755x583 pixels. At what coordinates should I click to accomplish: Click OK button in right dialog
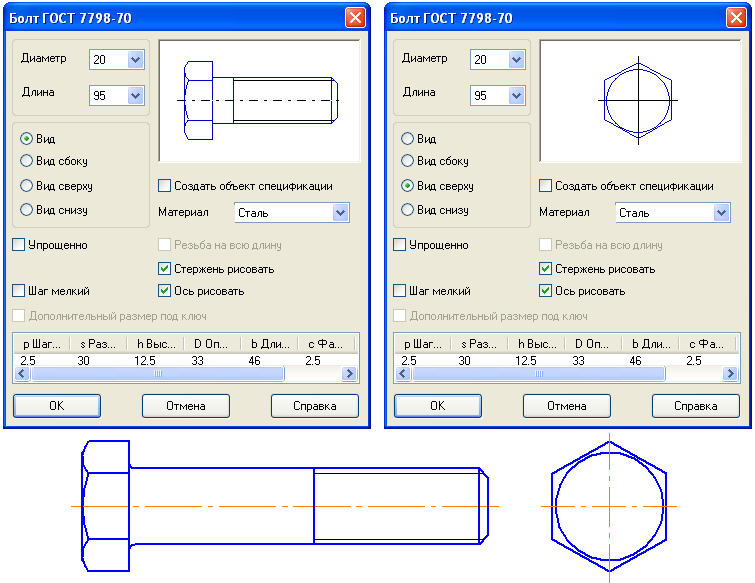tap(438, 406)
